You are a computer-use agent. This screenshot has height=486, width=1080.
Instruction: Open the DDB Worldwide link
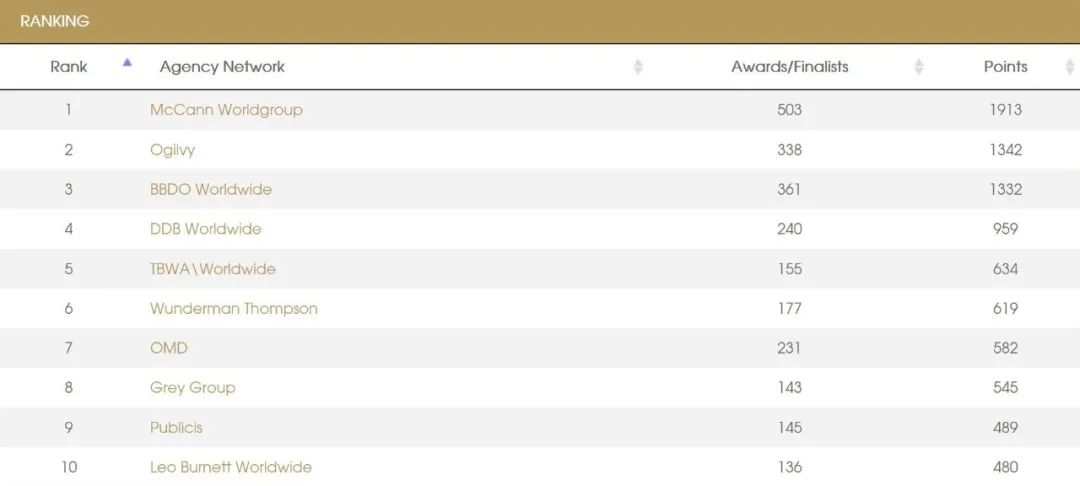pos(205,229)
